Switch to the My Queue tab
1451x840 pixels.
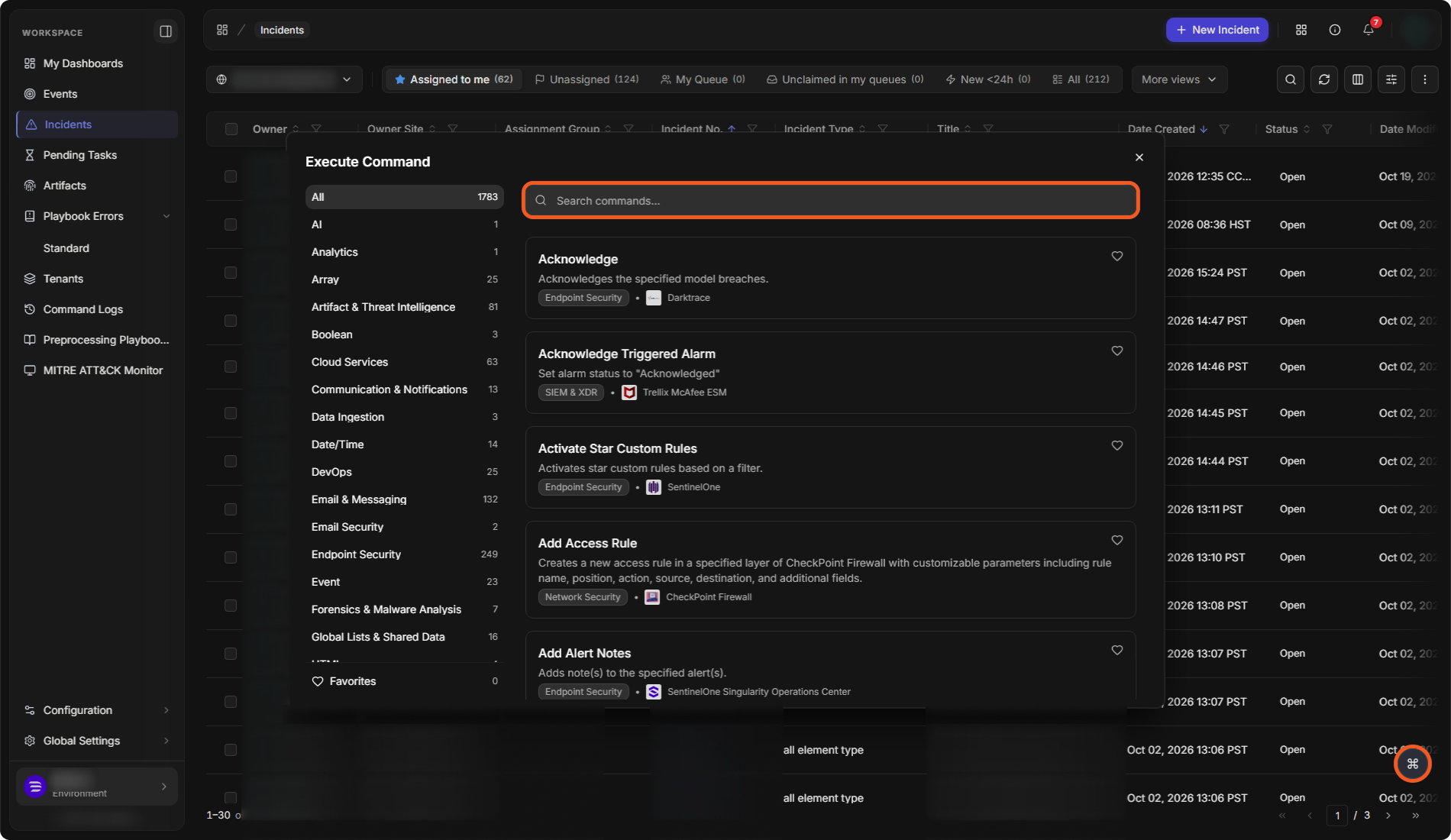(703, 79)
